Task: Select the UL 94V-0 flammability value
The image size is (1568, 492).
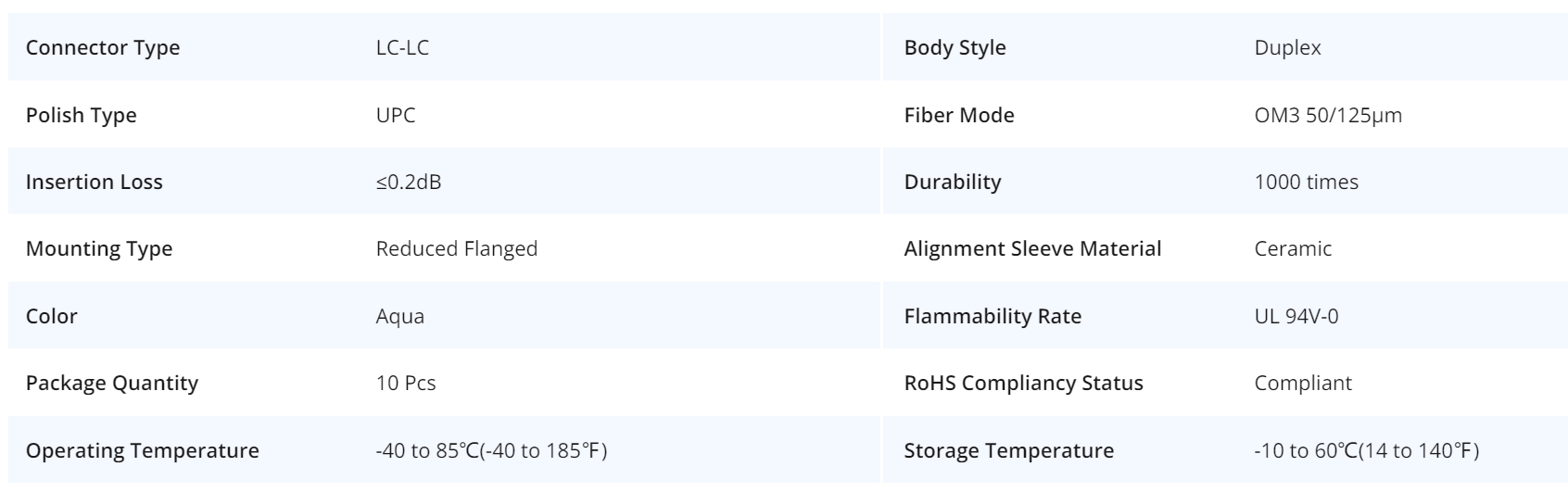Action: [x=1296, y=316]
